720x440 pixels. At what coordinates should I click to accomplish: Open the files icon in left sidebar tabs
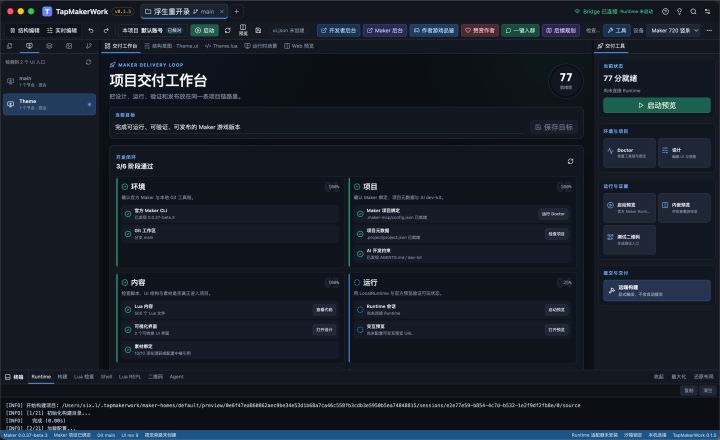[x=10, y=46]
